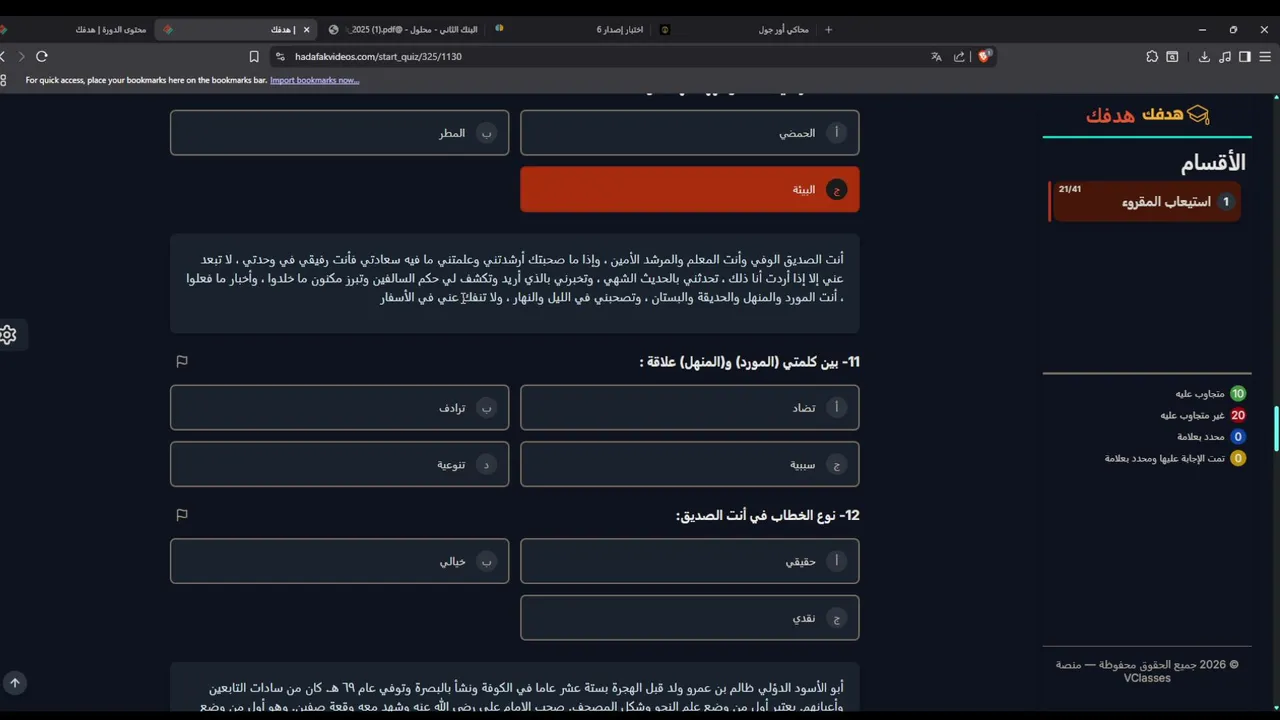Click the share page icon
The height and width of the screenshot is (720, 1280).
point(960,57)
